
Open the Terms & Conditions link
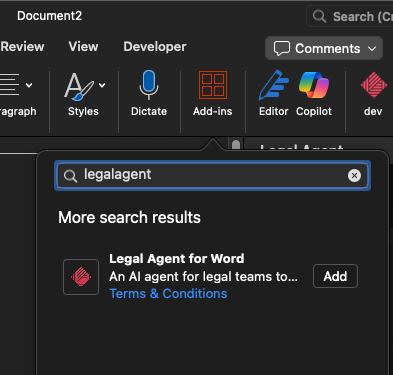click(168, 294)
